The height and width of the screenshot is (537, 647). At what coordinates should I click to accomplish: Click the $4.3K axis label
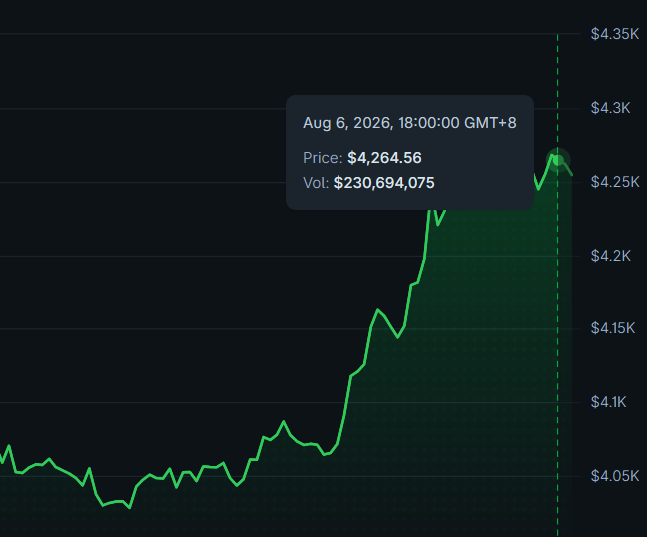point(610,108)
